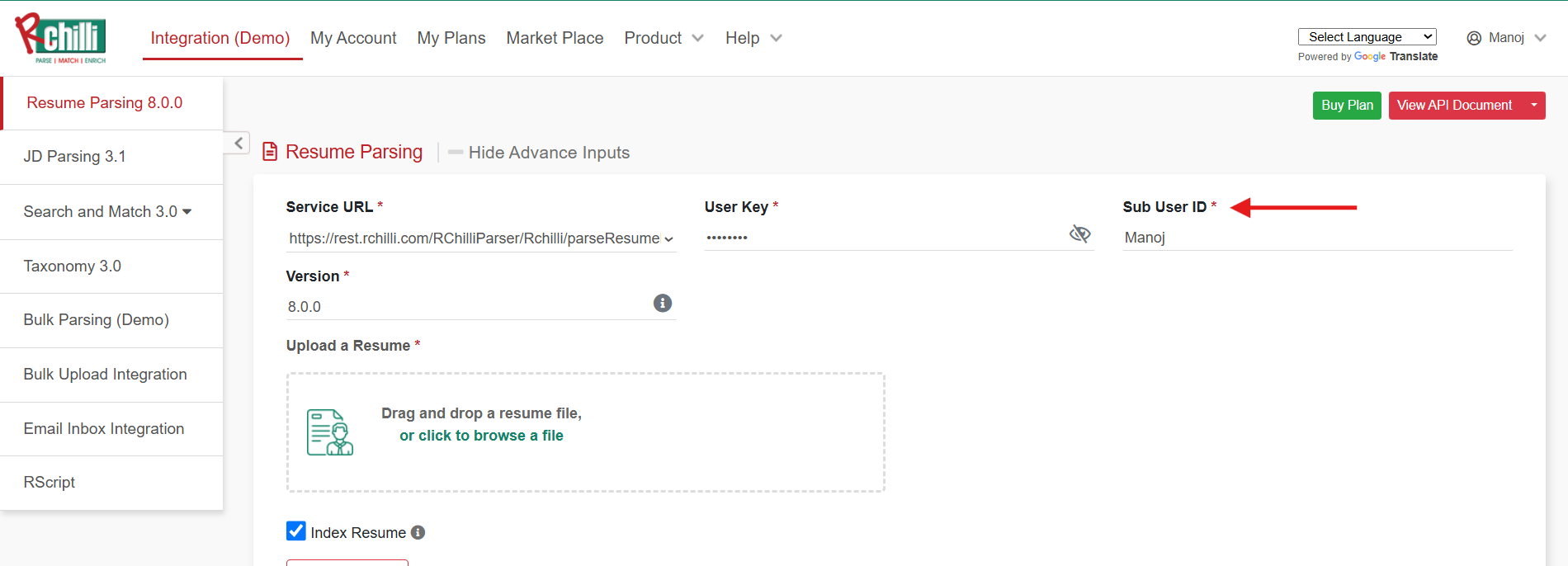Select Resume Parsing 8.0.0 in sidebar
The image size is (1568, 566).
click(112, 103)
